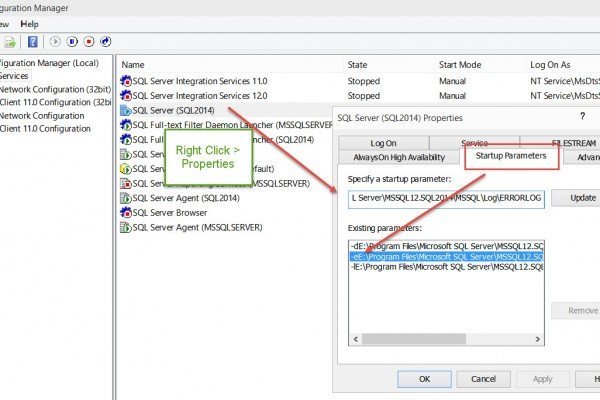Select the Startup Parameters tab
Screen dimensions: 600x400
[x=511, y=156]
